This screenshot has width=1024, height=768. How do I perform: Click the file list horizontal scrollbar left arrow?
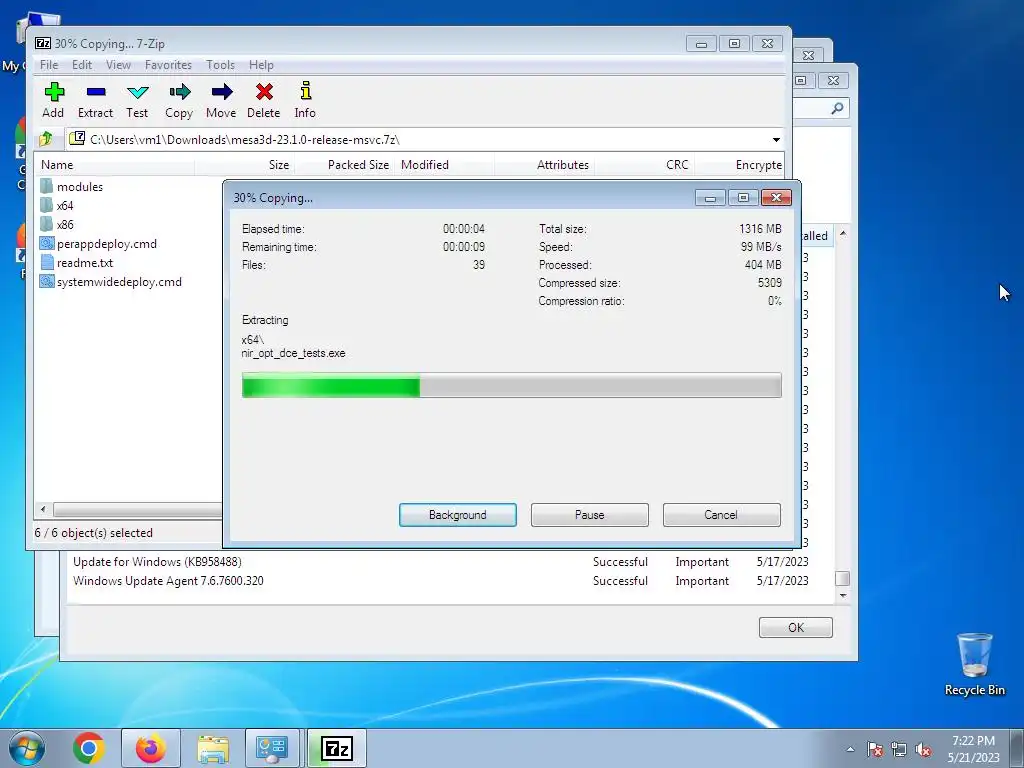pos(43,509)
